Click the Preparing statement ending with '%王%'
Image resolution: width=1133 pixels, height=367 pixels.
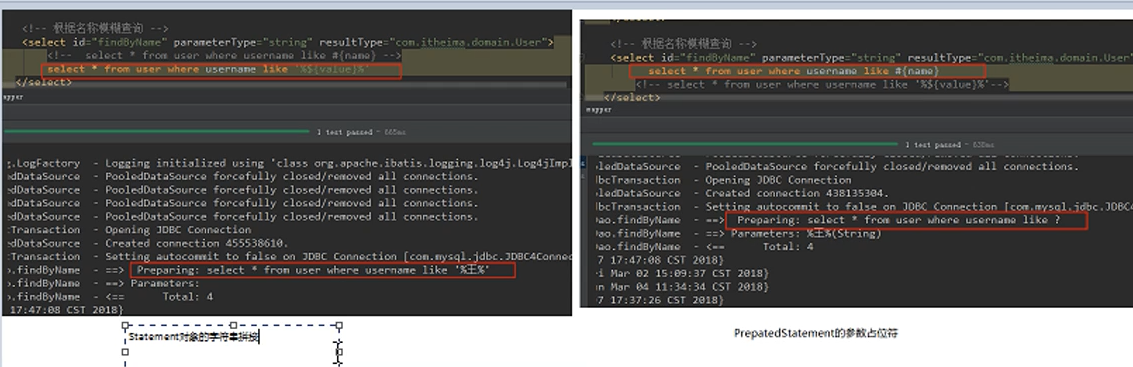pos(323,270)
